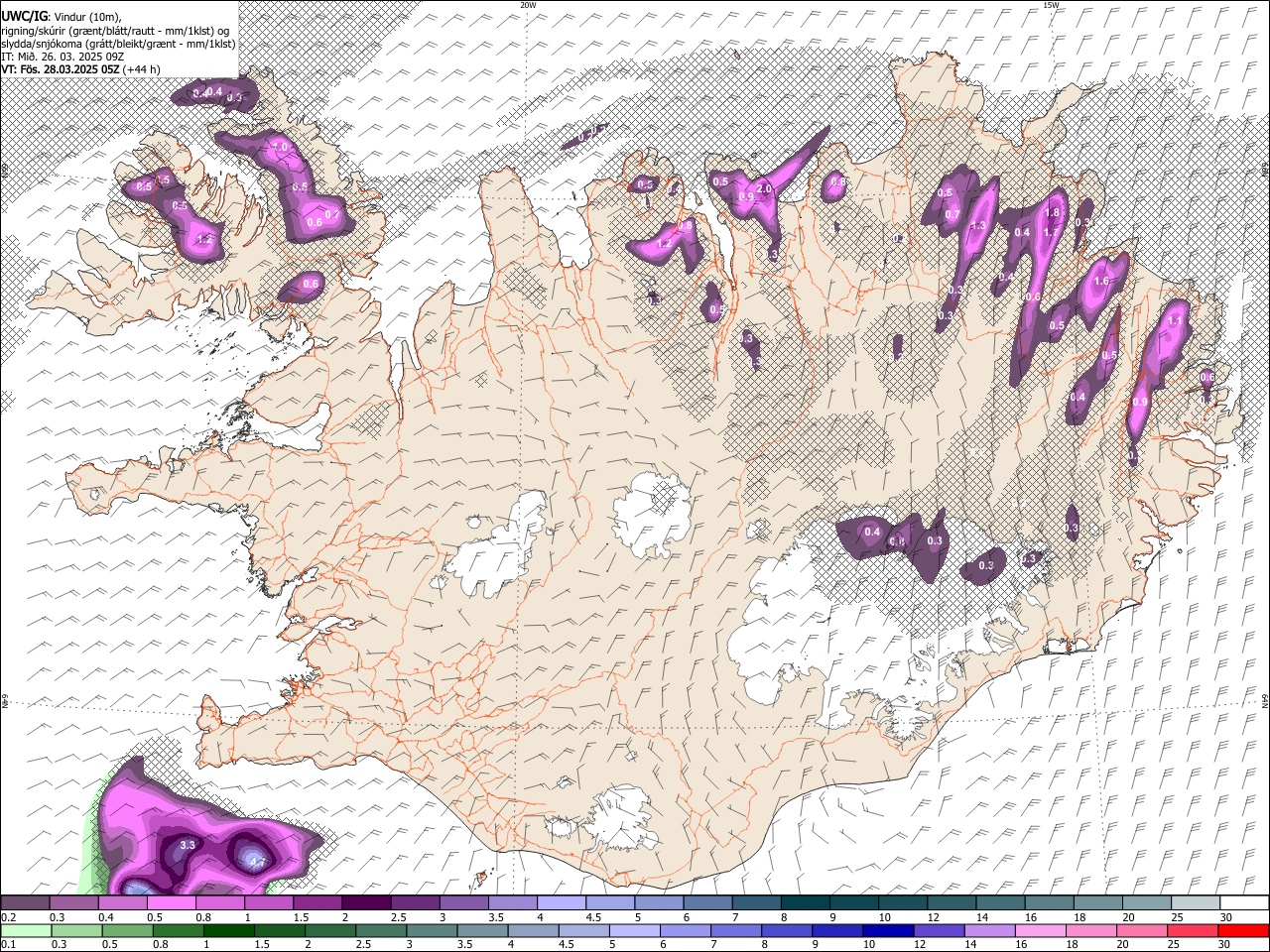This screenshot has width=1270, height=952.
Task: Click the 1.0 snowfall value in the Westfjords
Action: pos(280,147)
